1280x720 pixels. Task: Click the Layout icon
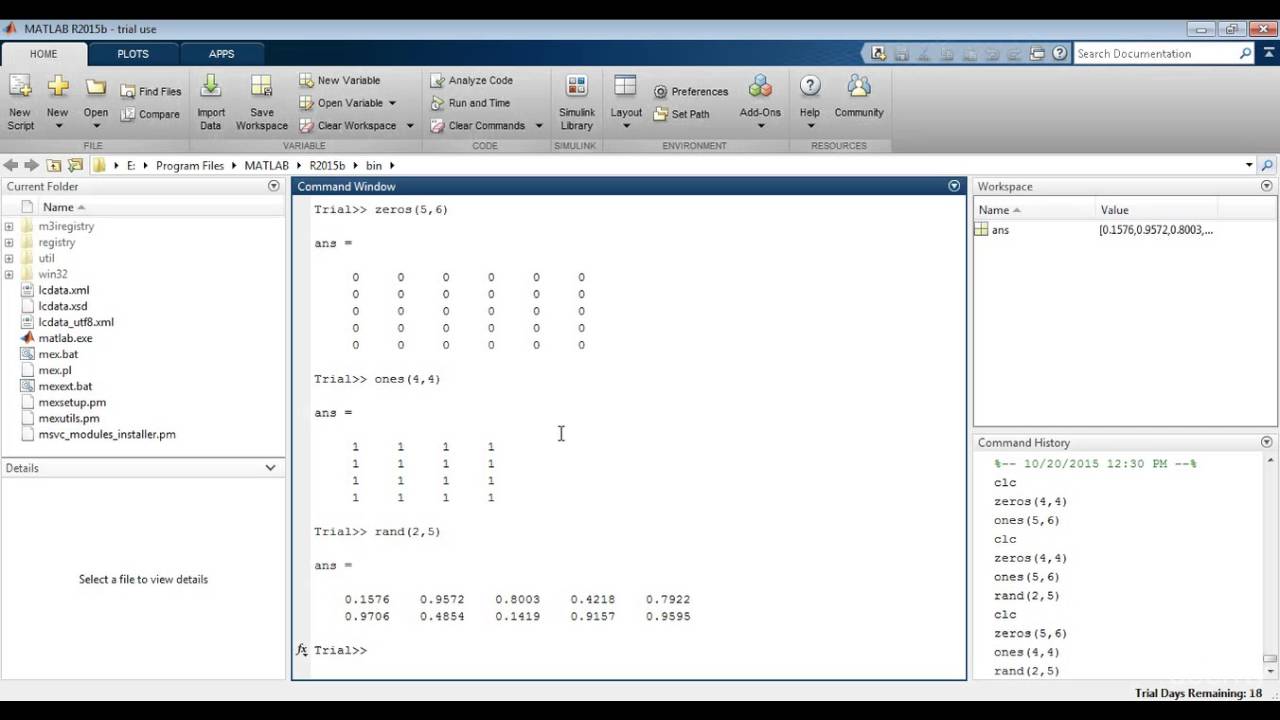626,87
